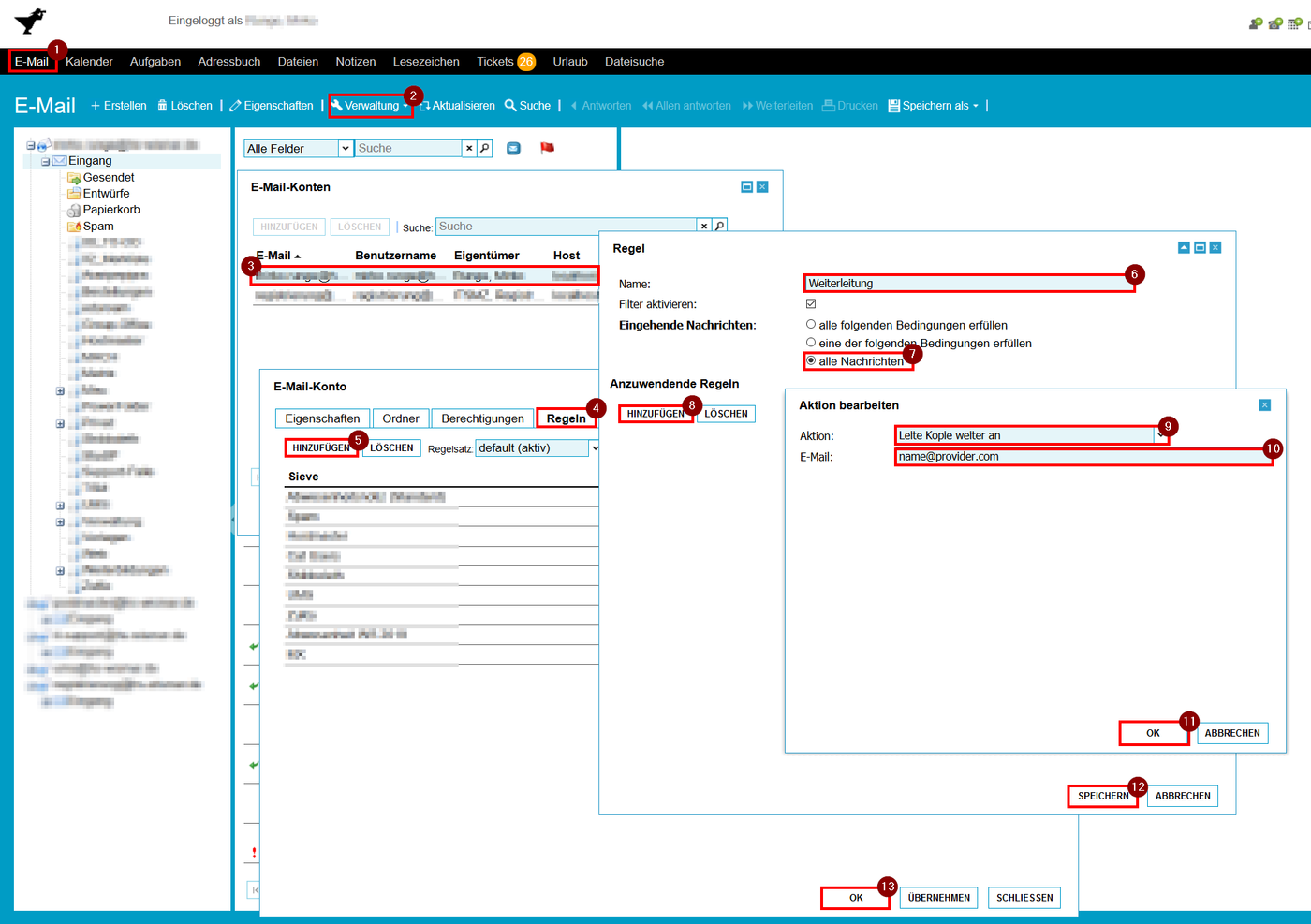Viewport: 1311px width, 924px height.
Task: Select 'alle folgenden Bedingungen erfüllen' radio option
Action: pos(811,325)
